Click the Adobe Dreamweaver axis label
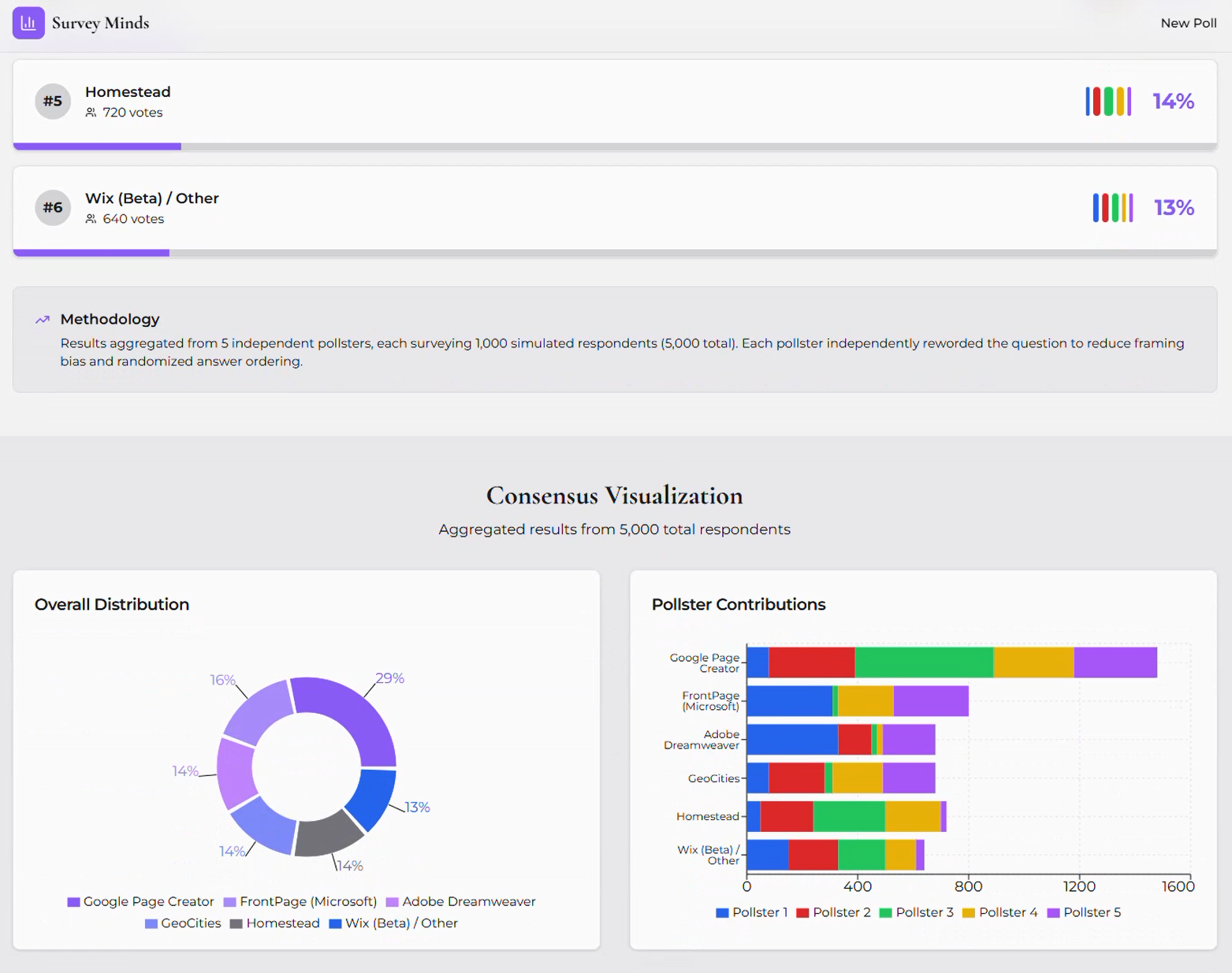Viewport: 1232px width, 973px height. point(702,740)
